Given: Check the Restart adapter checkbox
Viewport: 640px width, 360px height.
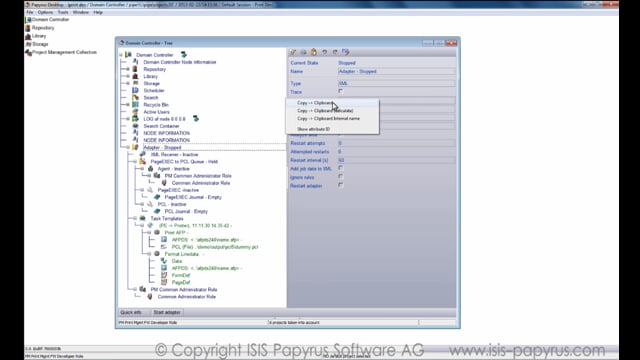Looking at the screenshot, I should pyautogui.click(x=340, y=185).
